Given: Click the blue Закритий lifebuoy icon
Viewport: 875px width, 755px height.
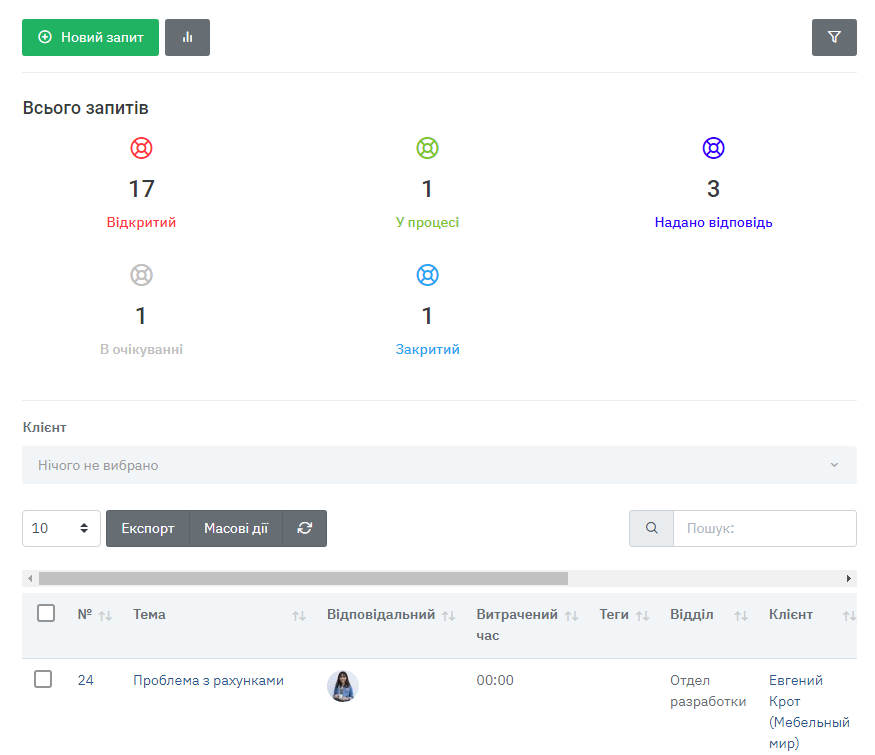Looking at the screenshot, I should point(427,275).
